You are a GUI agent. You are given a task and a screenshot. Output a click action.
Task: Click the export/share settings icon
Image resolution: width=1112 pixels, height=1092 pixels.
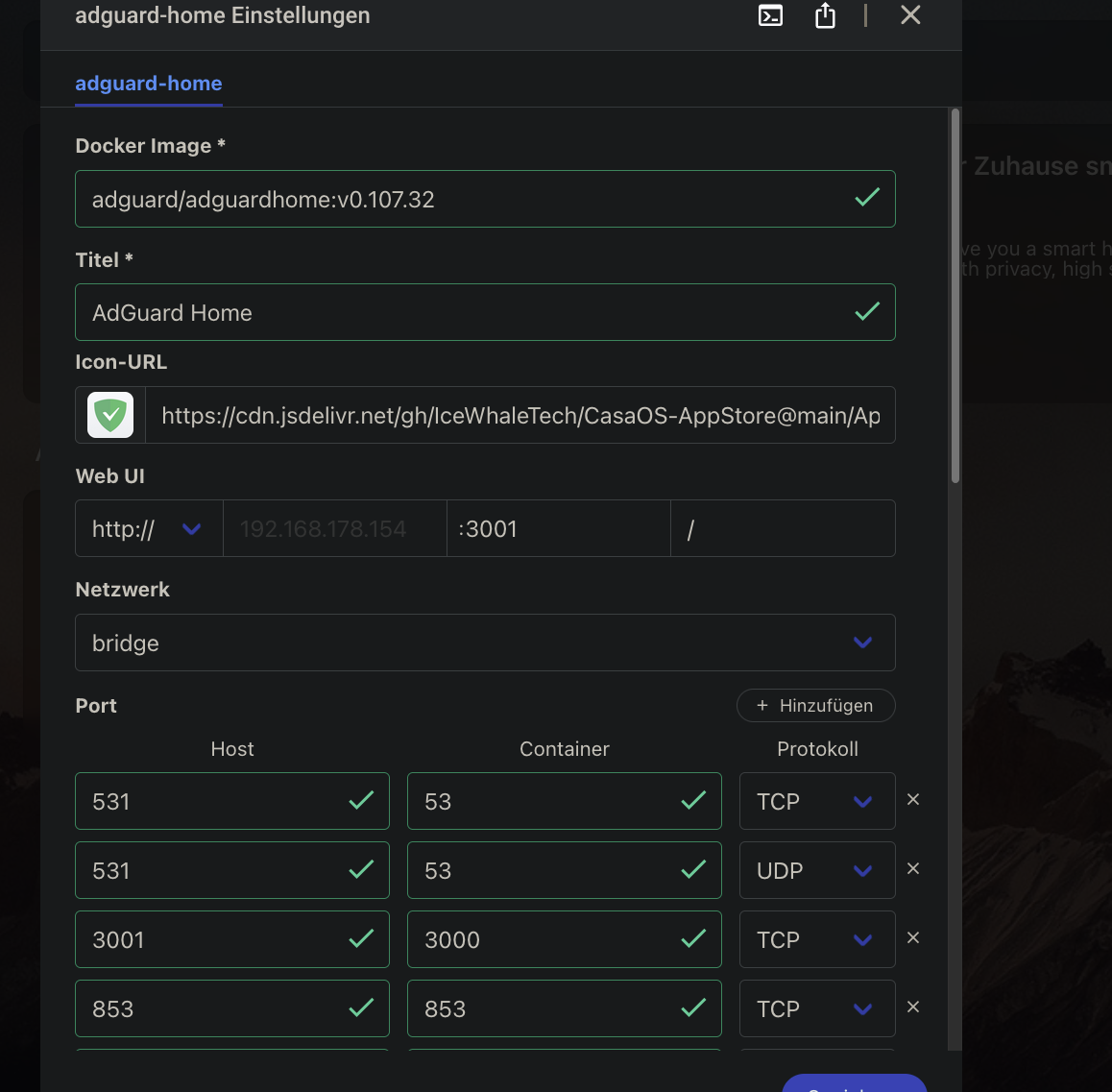825,15
